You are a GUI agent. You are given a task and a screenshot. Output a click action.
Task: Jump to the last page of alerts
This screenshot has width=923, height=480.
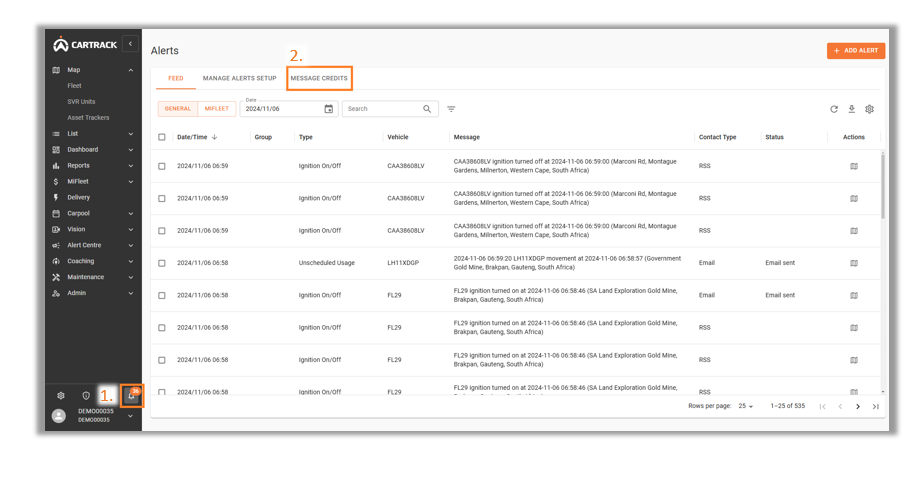coord(875,406)
